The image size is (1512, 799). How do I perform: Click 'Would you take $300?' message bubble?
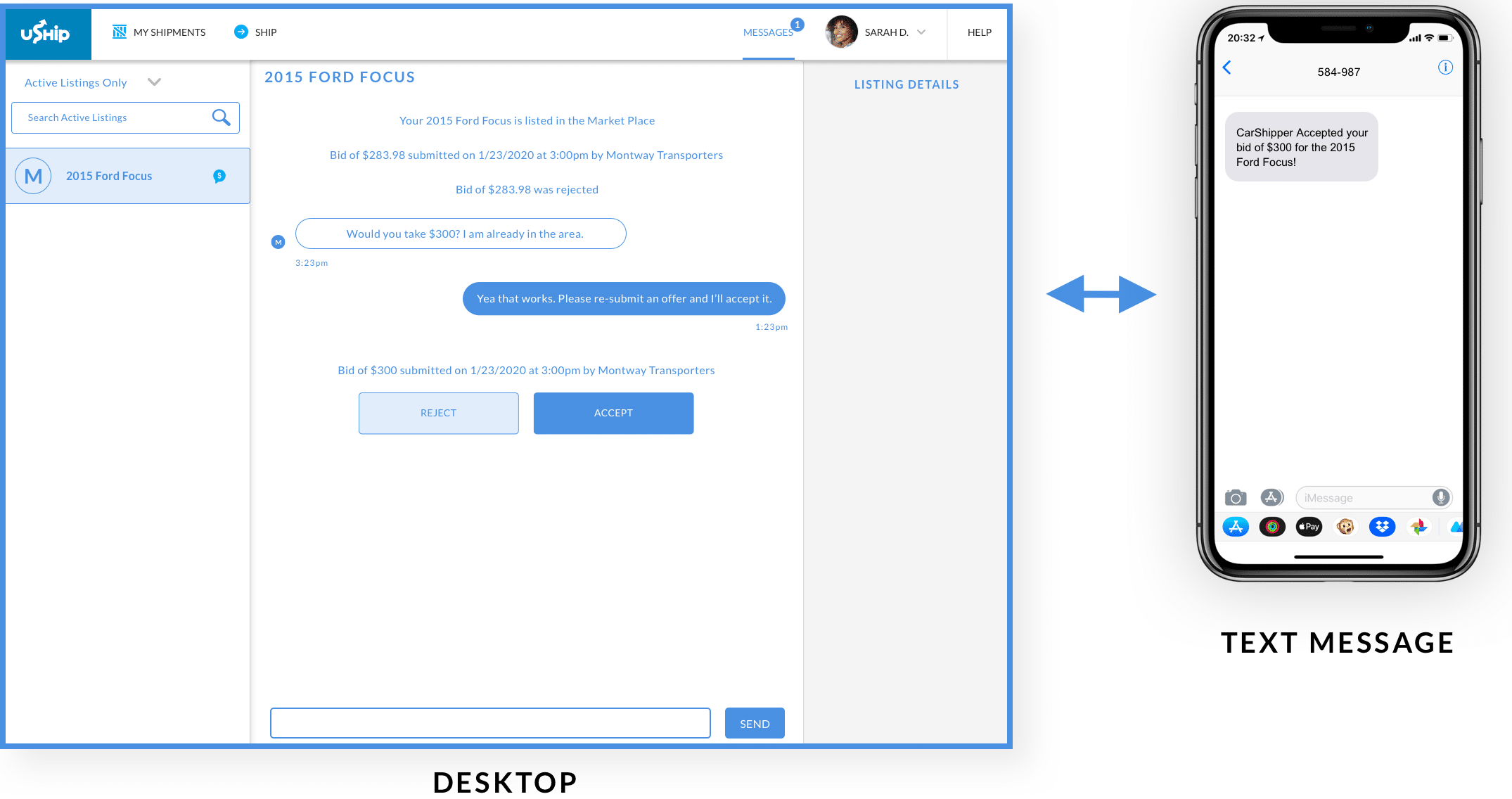click(x=461, y=234)
